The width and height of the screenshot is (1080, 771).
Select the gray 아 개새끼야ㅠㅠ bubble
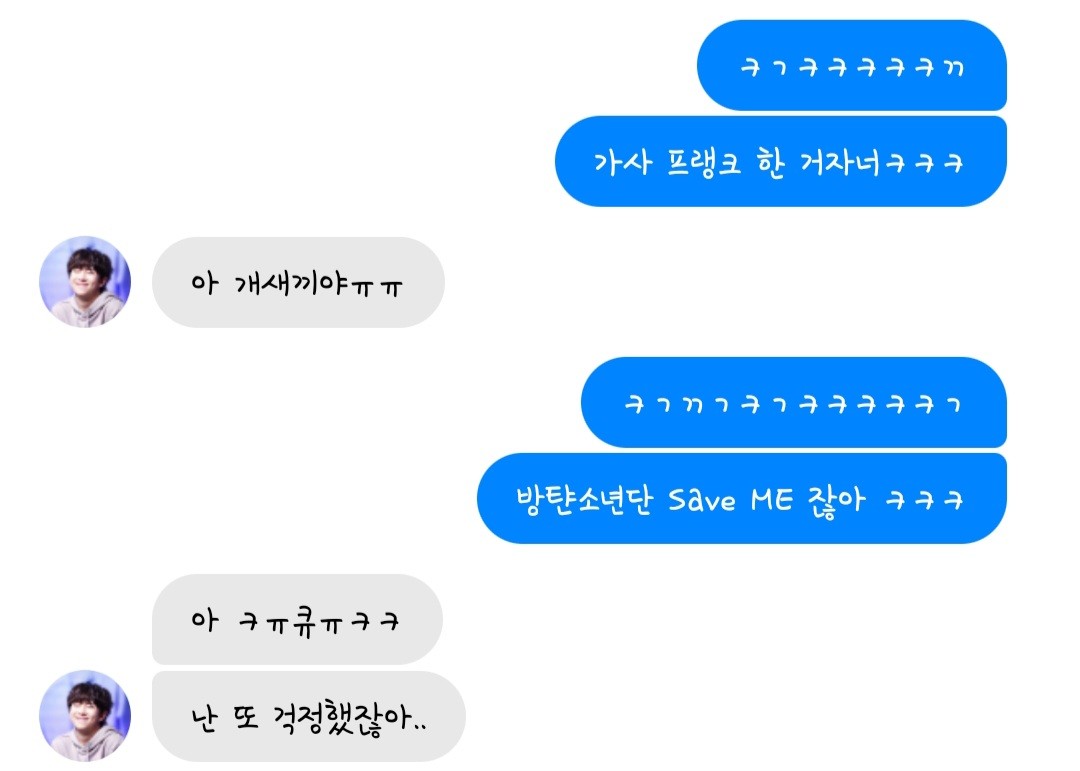coord(298,282)
